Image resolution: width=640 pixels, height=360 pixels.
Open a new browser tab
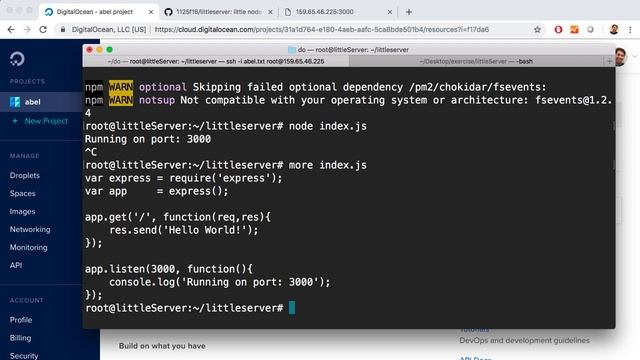pyautogui.click(x=409, y=12)
